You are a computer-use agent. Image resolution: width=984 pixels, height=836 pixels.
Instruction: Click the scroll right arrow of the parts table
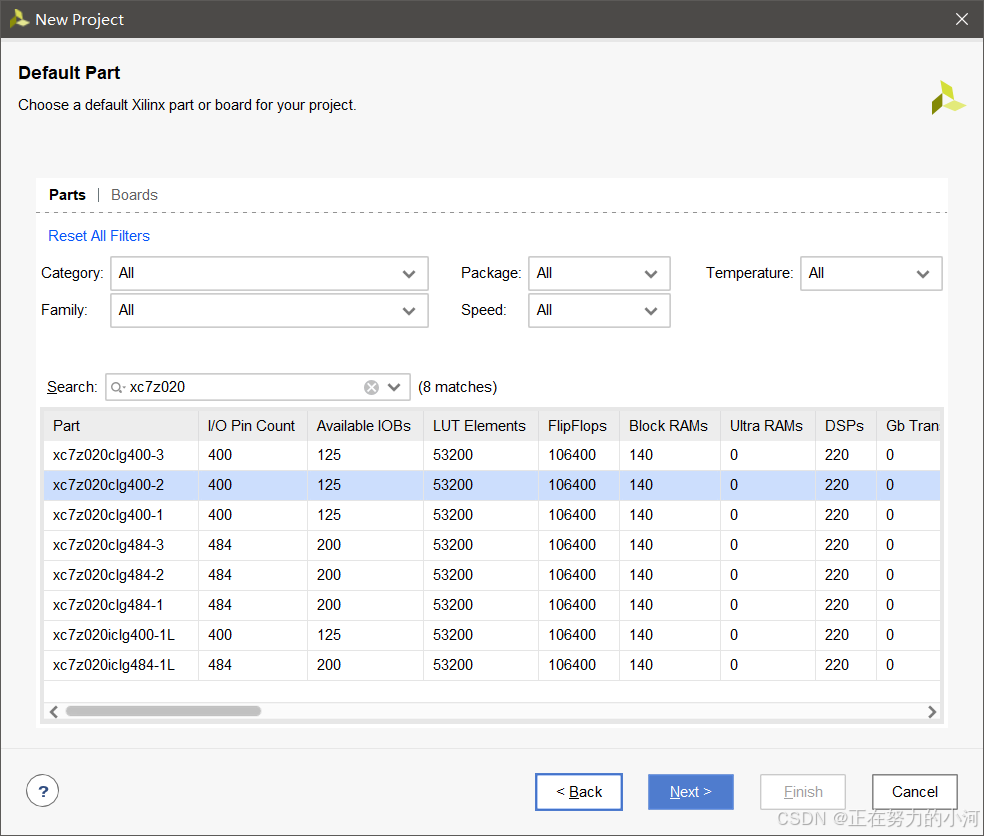[932, 711]
